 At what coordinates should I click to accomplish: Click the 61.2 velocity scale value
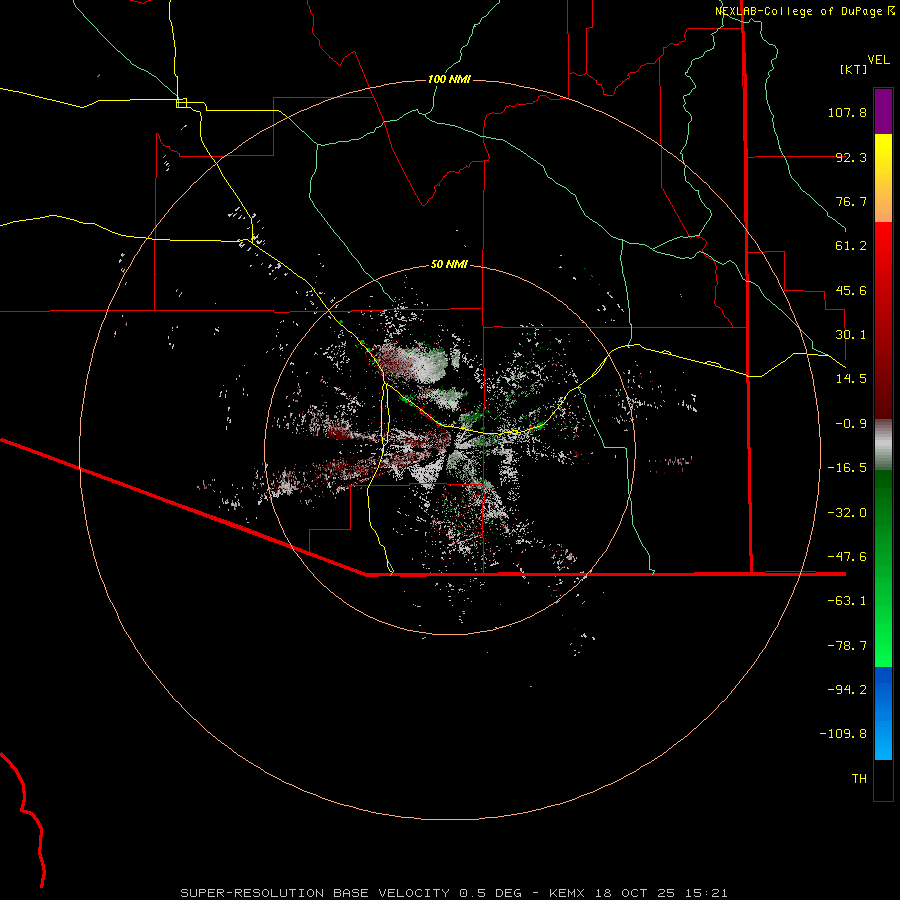tap(851, 246)
